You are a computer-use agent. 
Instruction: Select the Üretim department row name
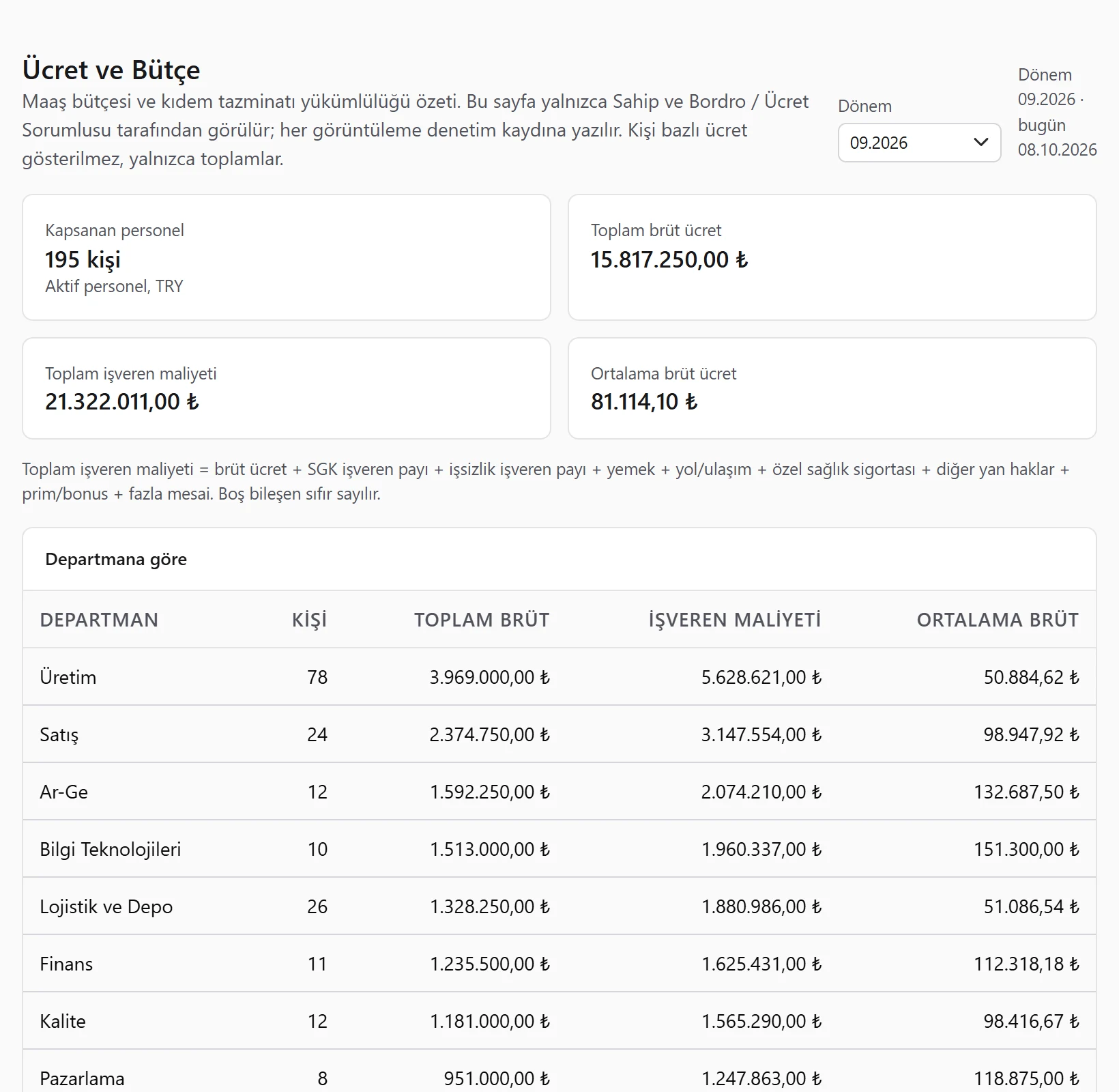tap(68, 677)
